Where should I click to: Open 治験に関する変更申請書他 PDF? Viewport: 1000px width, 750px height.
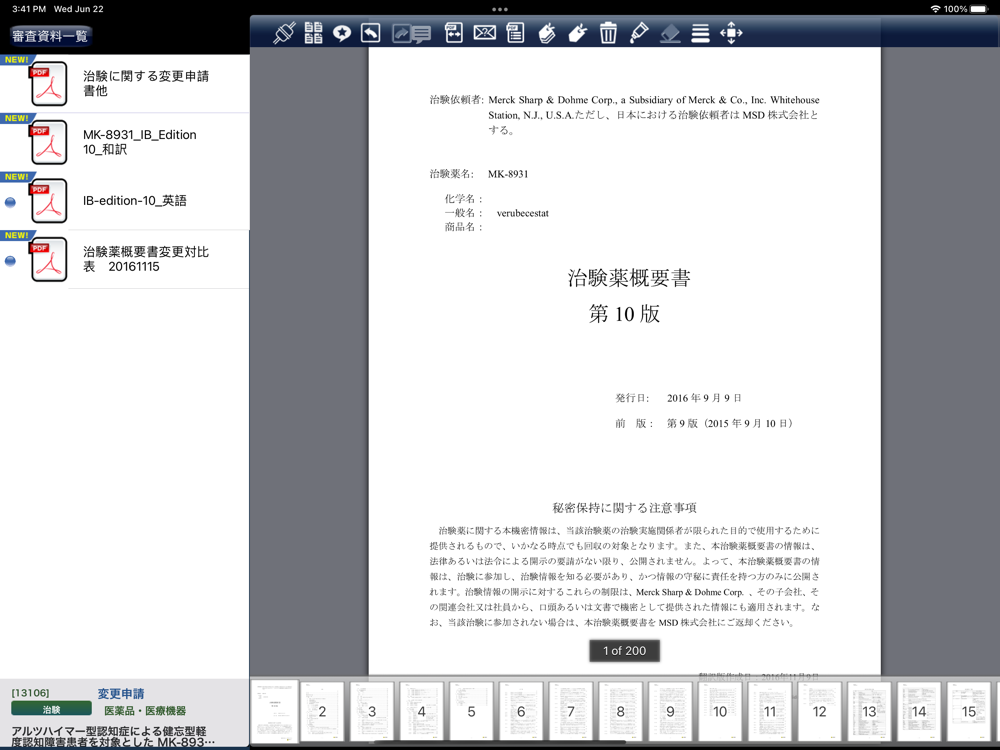124,84
